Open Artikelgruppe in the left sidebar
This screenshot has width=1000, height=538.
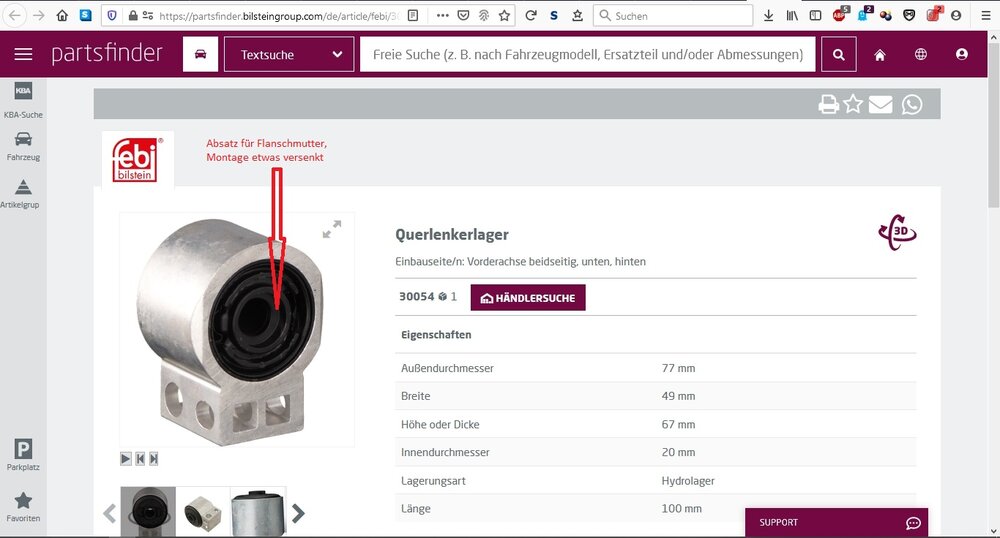pos(20,193)
